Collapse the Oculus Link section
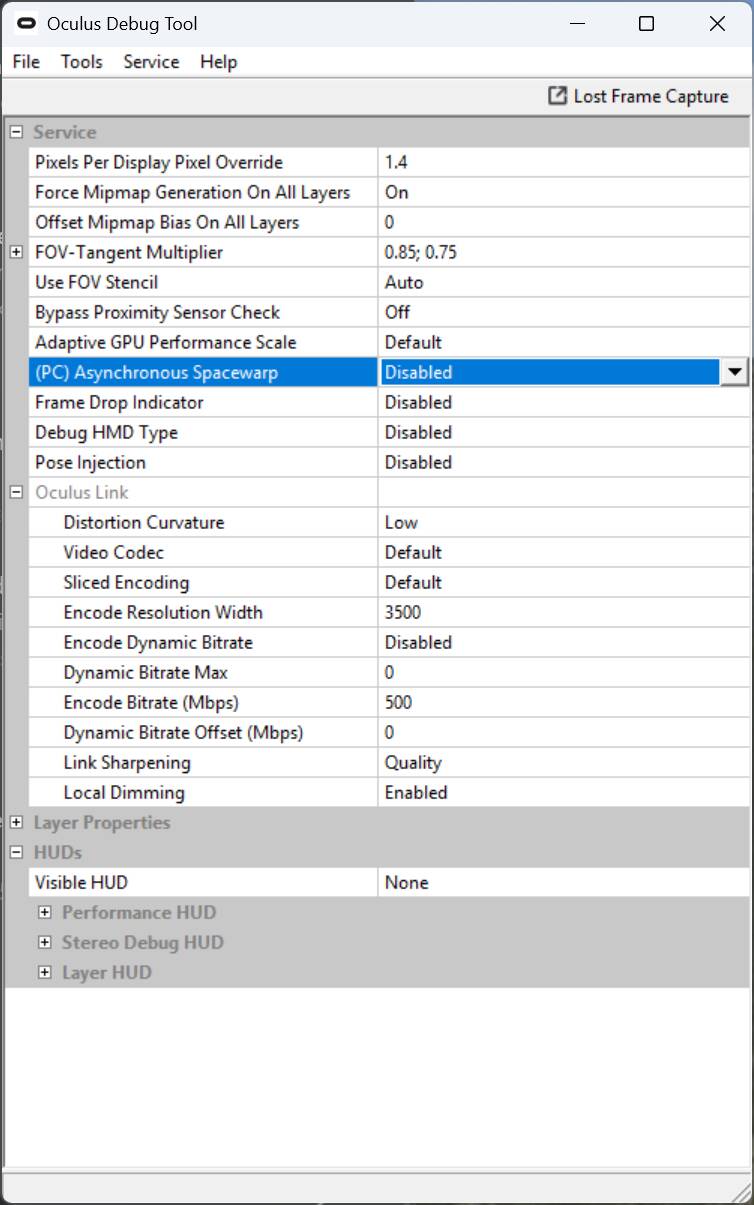 coord(15,492)
